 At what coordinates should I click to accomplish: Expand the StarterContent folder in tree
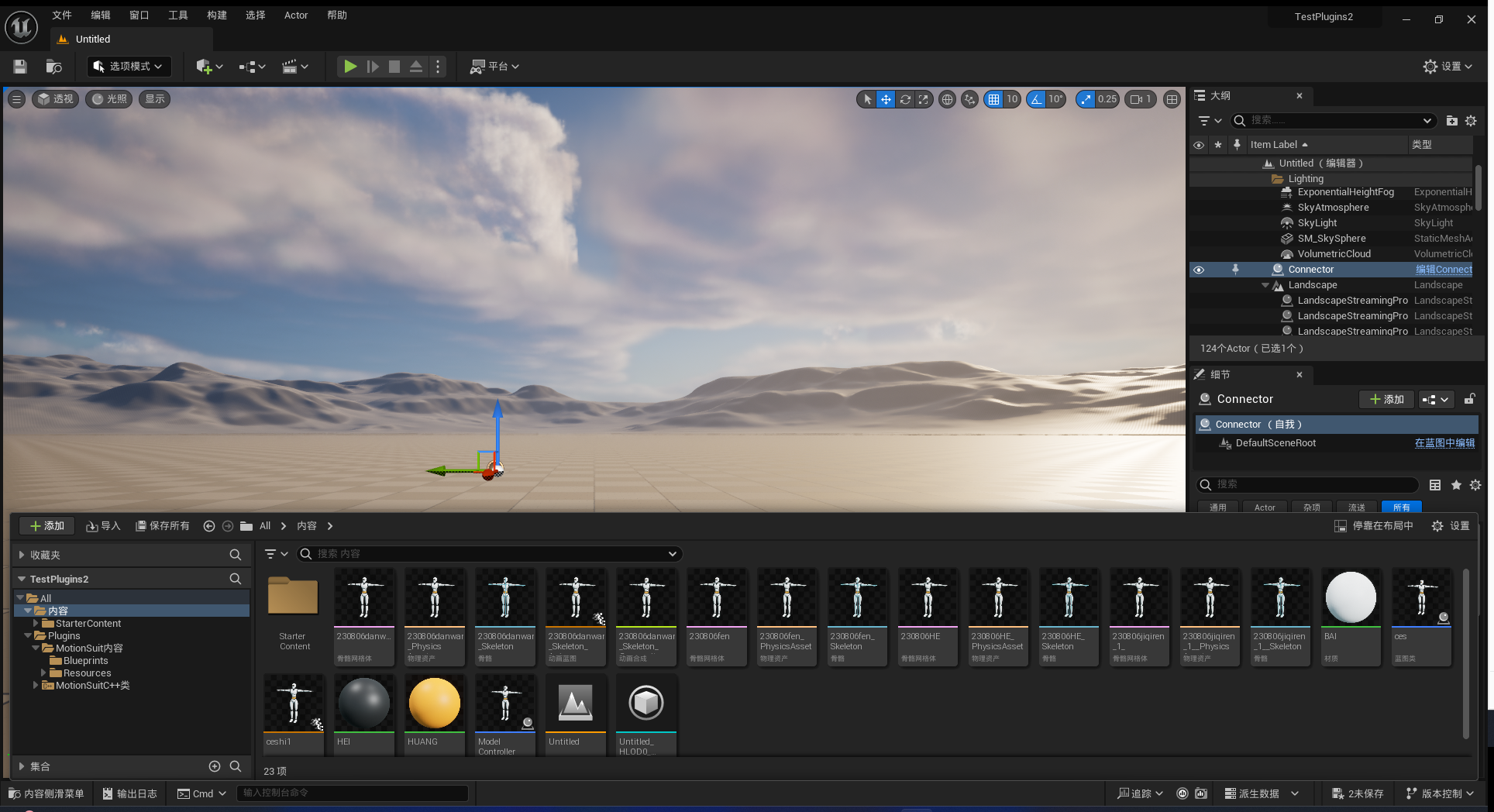point(36,623)
